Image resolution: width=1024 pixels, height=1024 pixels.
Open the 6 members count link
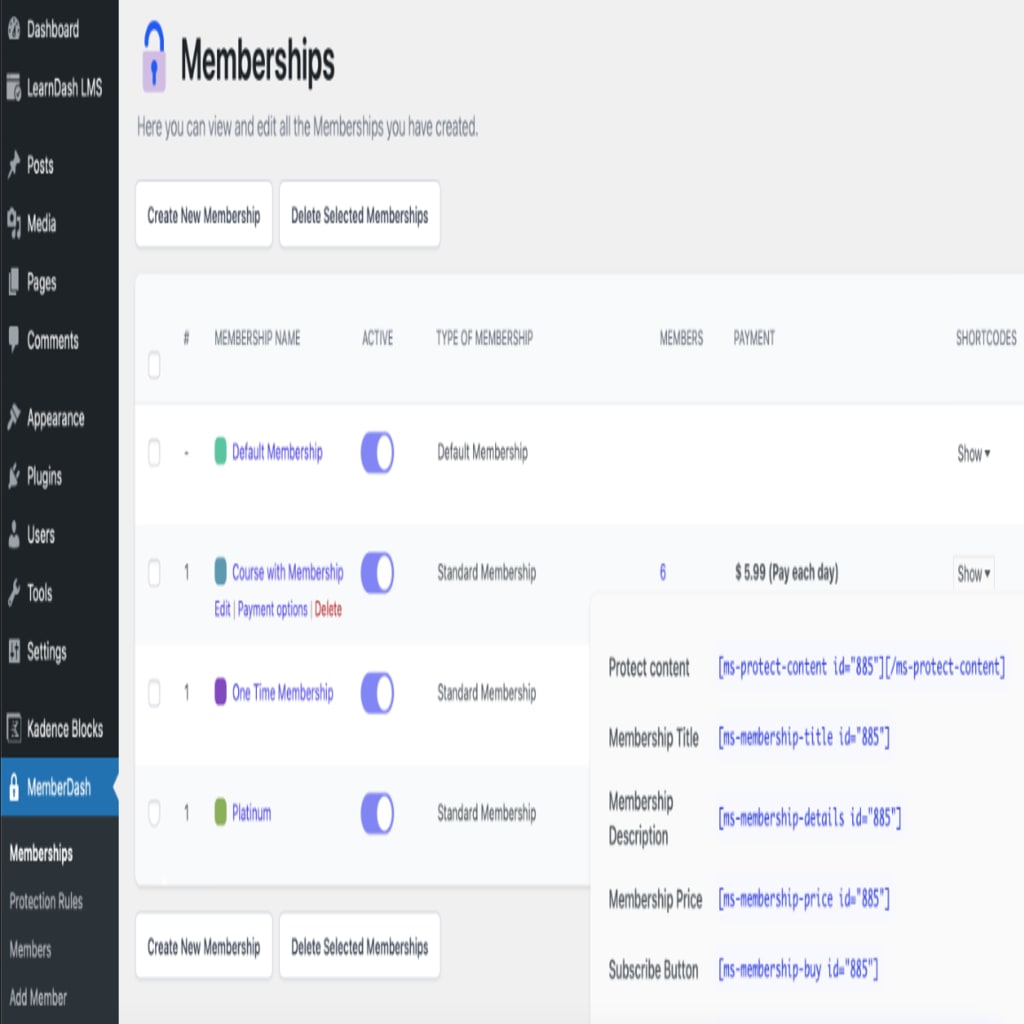click(x=663, y=573)
